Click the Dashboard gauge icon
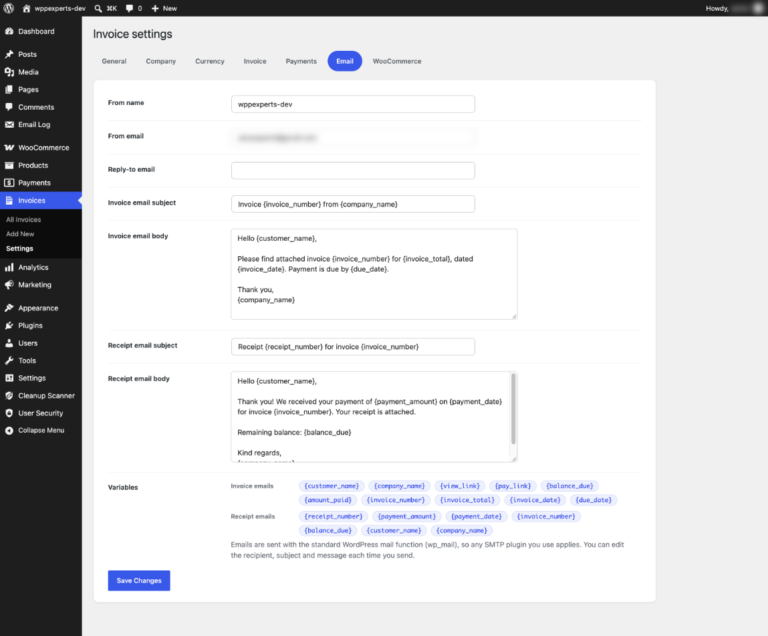The height and width of the screenshot is (636, 768). click(9, 31)
